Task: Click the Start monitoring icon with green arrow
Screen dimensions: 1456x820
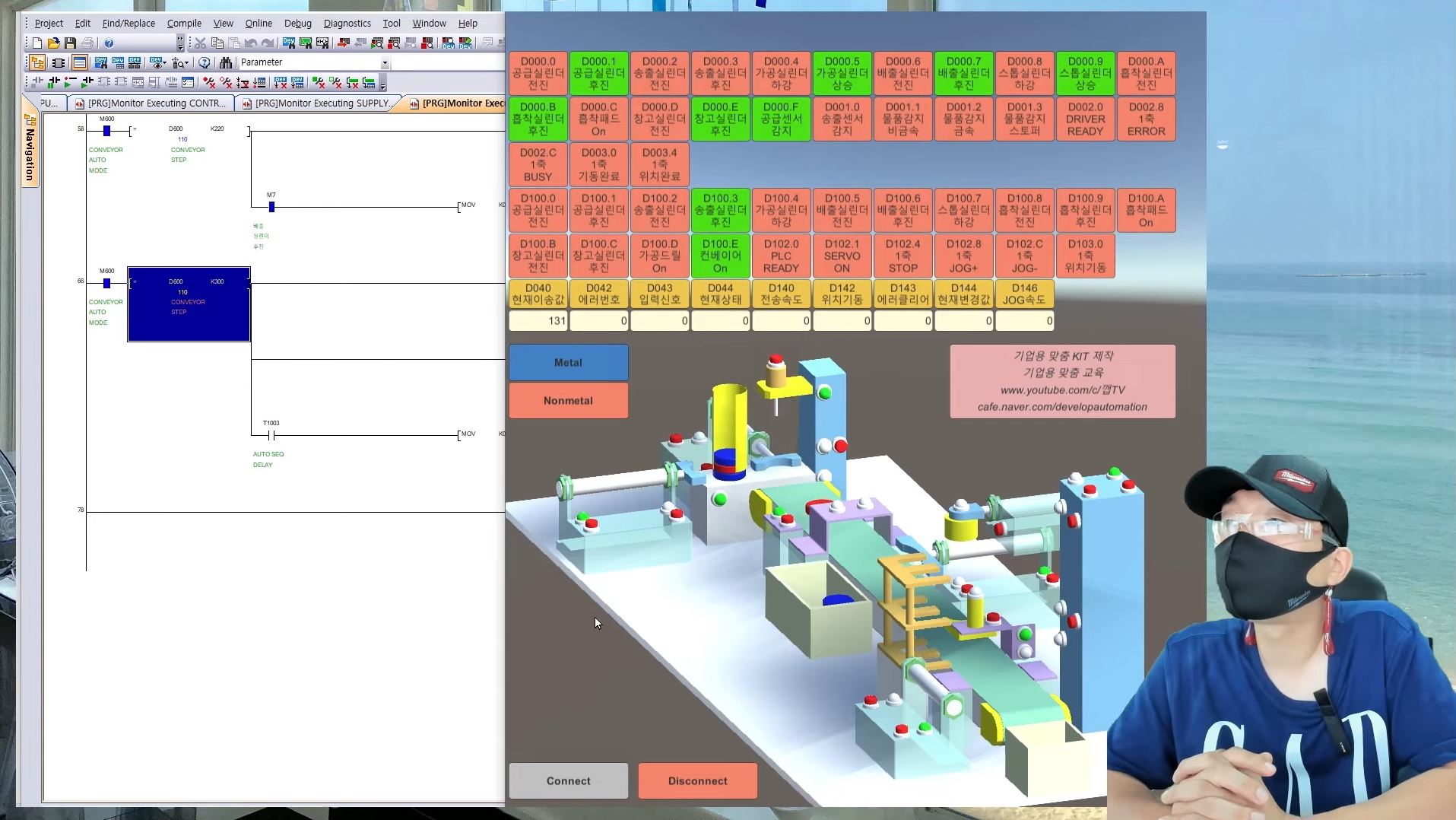Action: pyautogui.click(x=377, y=43)
